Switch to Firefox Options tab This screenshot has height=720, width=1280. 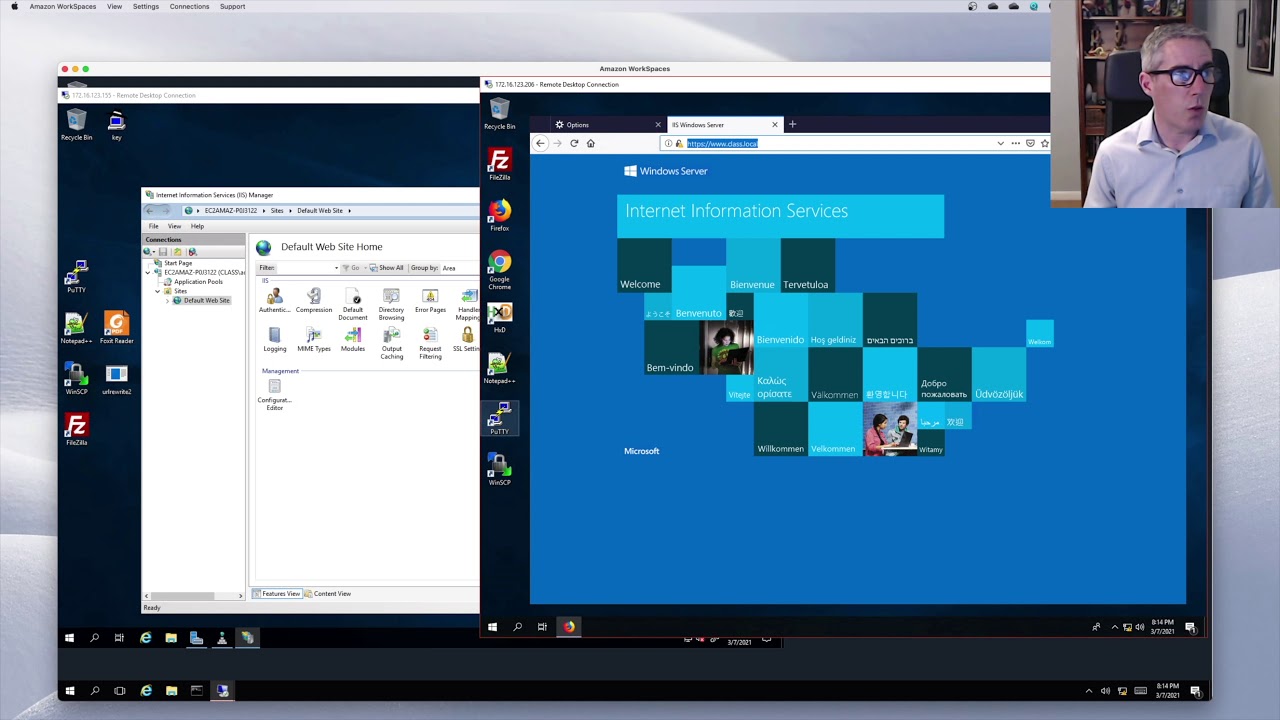[607, 125]
